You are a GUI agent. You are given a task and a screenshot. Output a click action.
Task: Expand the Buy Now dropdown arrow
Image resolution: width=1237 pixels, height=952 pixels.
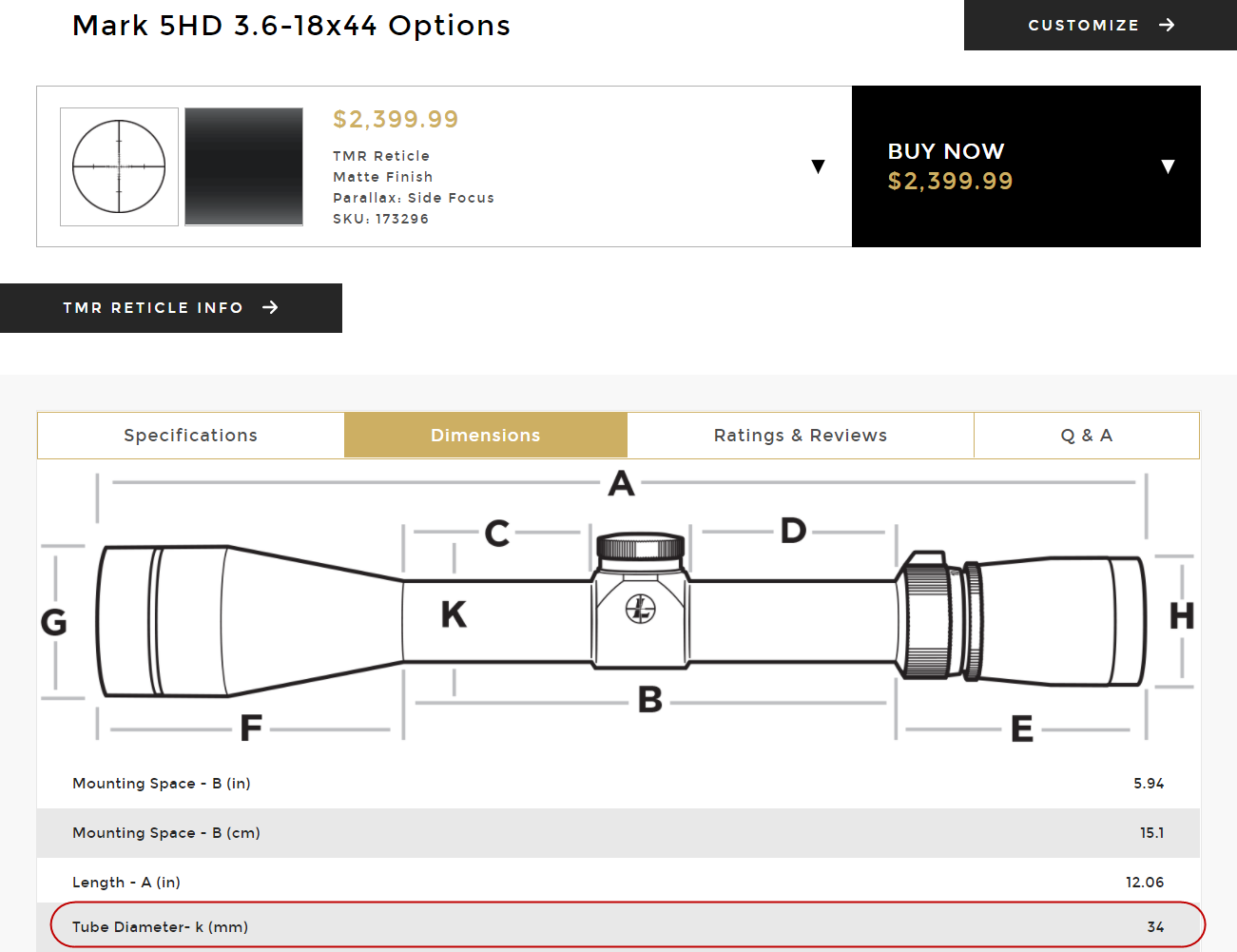tap(1169, 166)
